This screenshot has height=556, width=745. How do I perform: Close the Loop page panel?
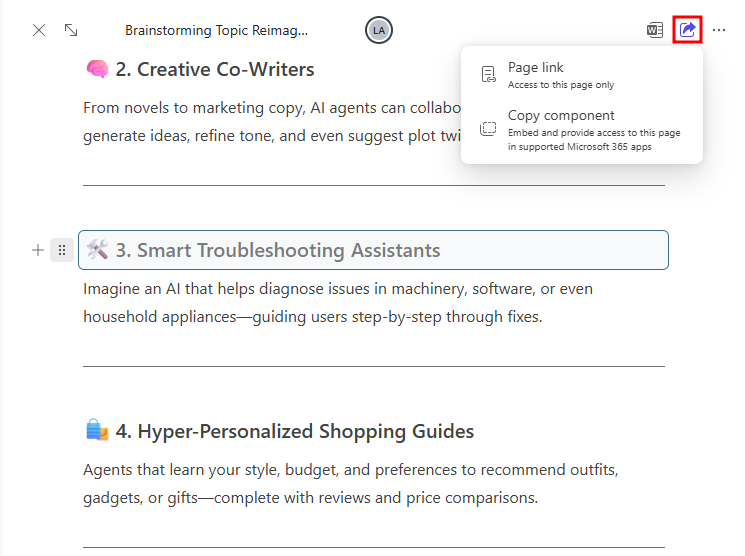39,30
